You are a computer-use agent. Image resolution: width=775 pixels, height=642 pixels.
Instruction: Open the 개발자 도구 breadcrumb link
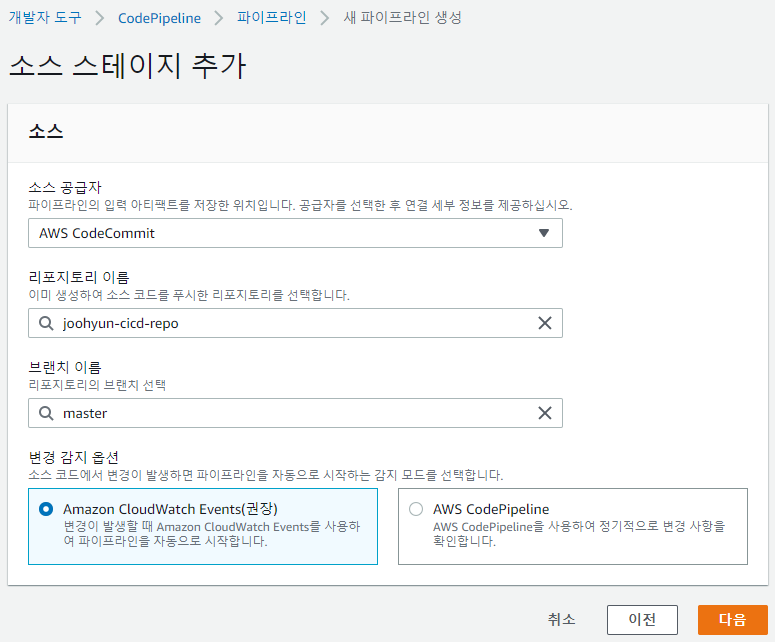(44, 18)
